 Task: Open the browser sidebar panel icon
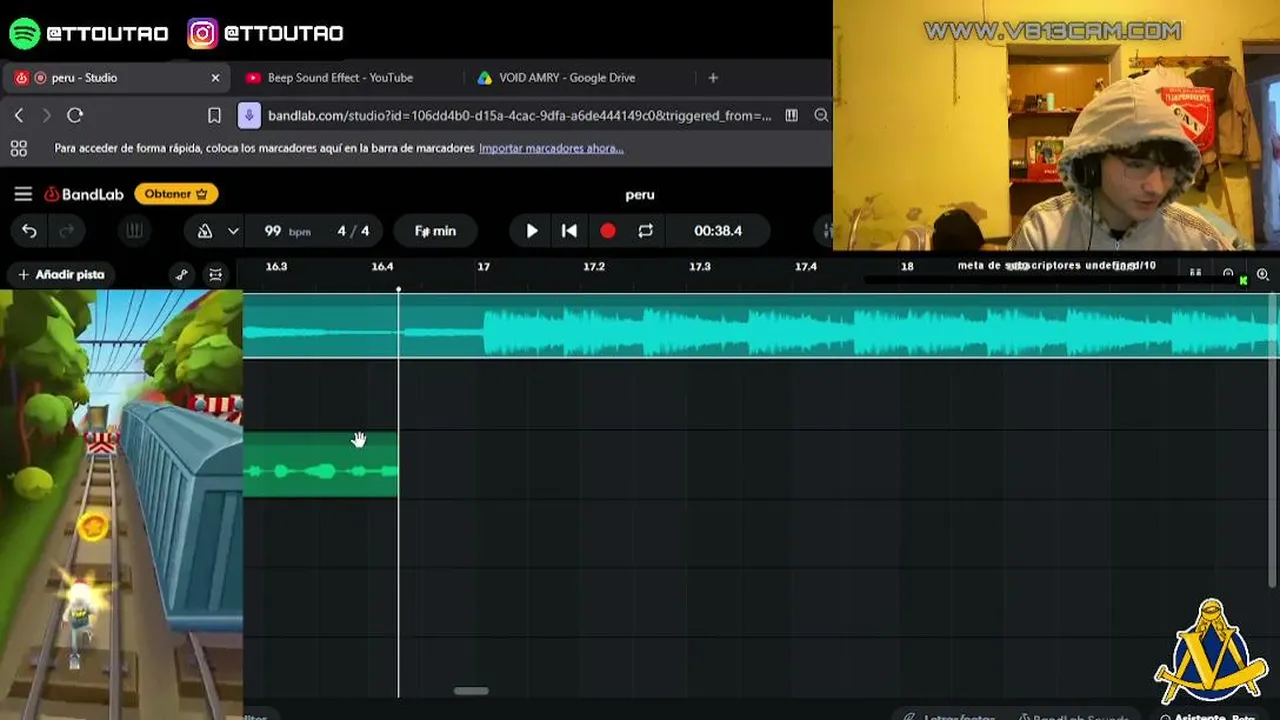click(x=792, y=116)
